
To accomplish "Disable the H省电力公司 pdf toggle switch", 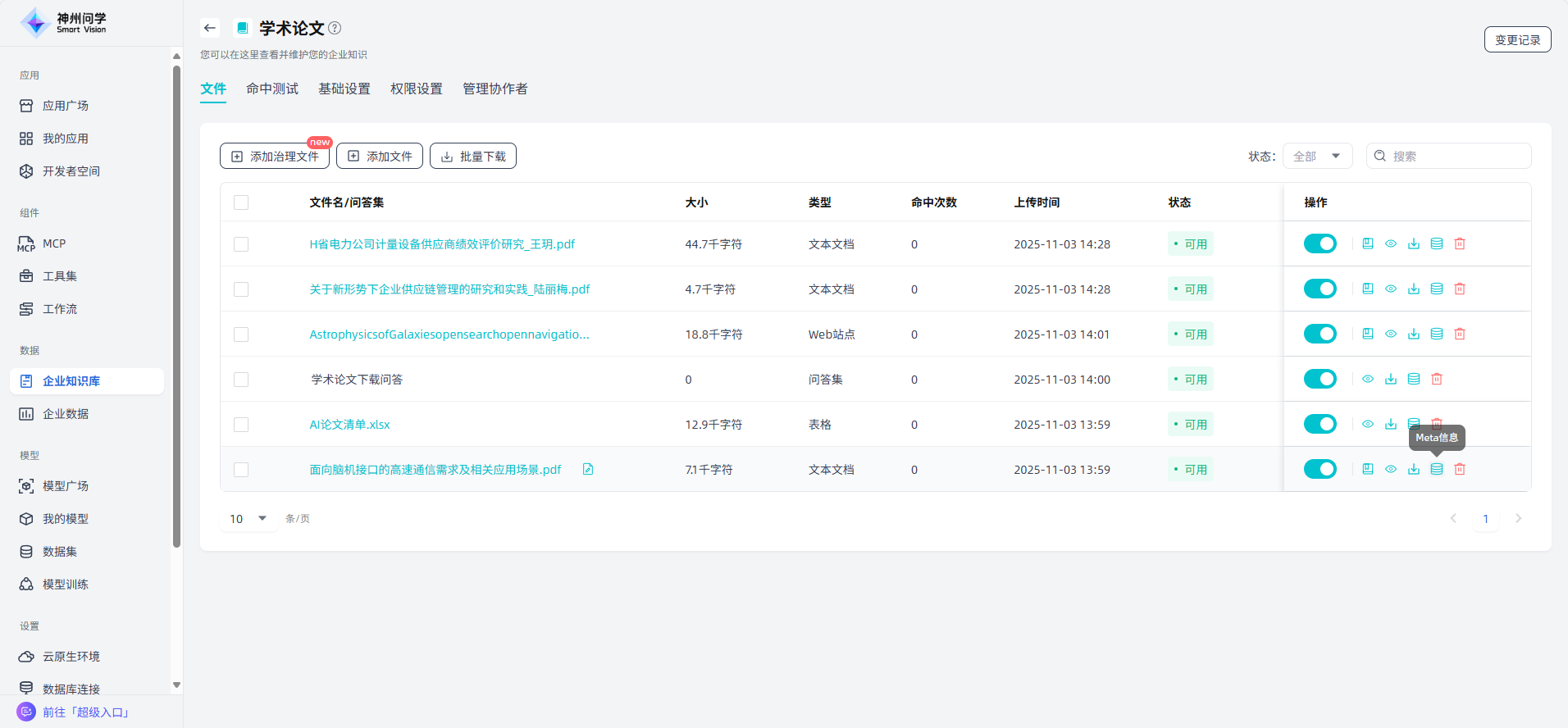I will (x=1320, y=243).
